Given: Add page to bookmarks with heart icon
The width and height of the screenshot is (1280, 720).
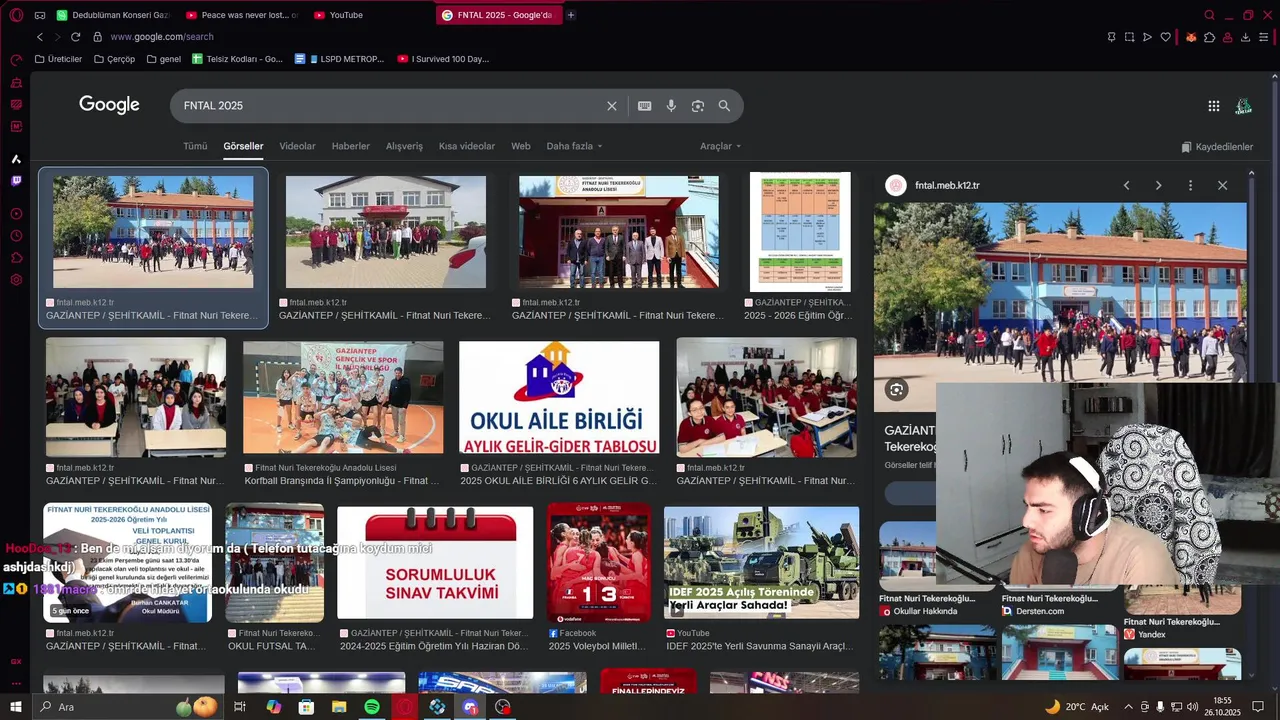Looking at the screenshot, I should [1165, 37].
